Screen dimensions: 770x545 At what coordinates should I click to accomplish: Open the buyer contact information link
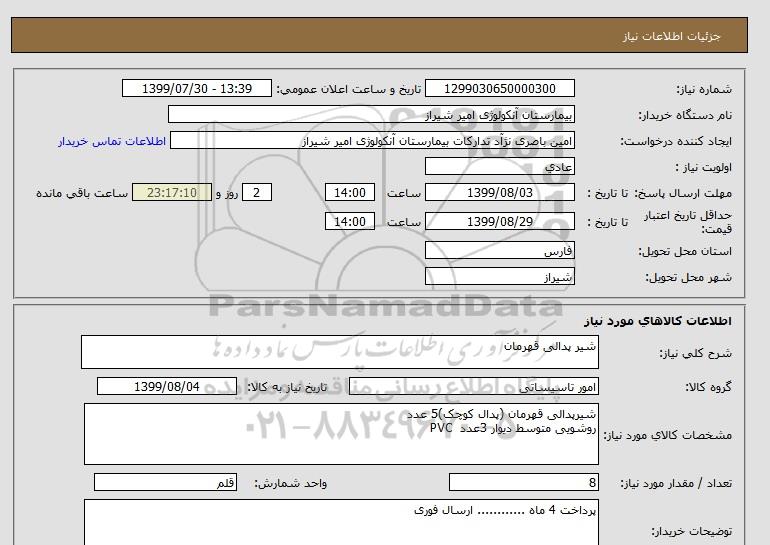[x=112, y=141]
